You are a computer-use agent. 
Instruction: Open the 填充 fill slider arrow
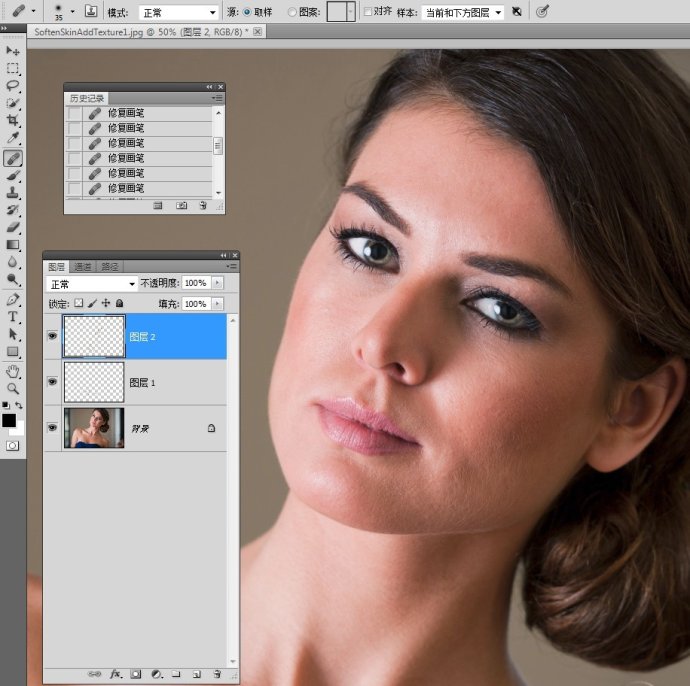[217, 304]
